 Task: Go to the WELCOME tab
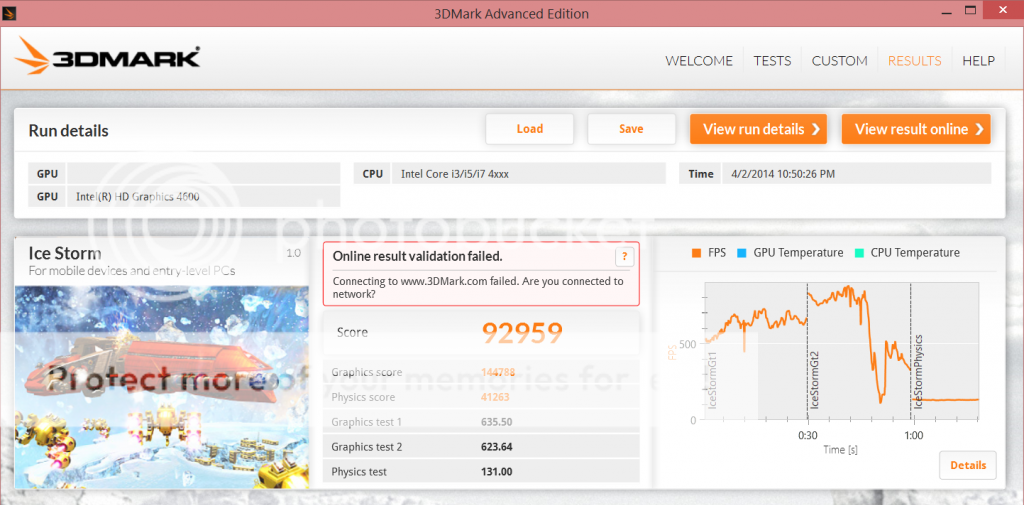point(699,61)
